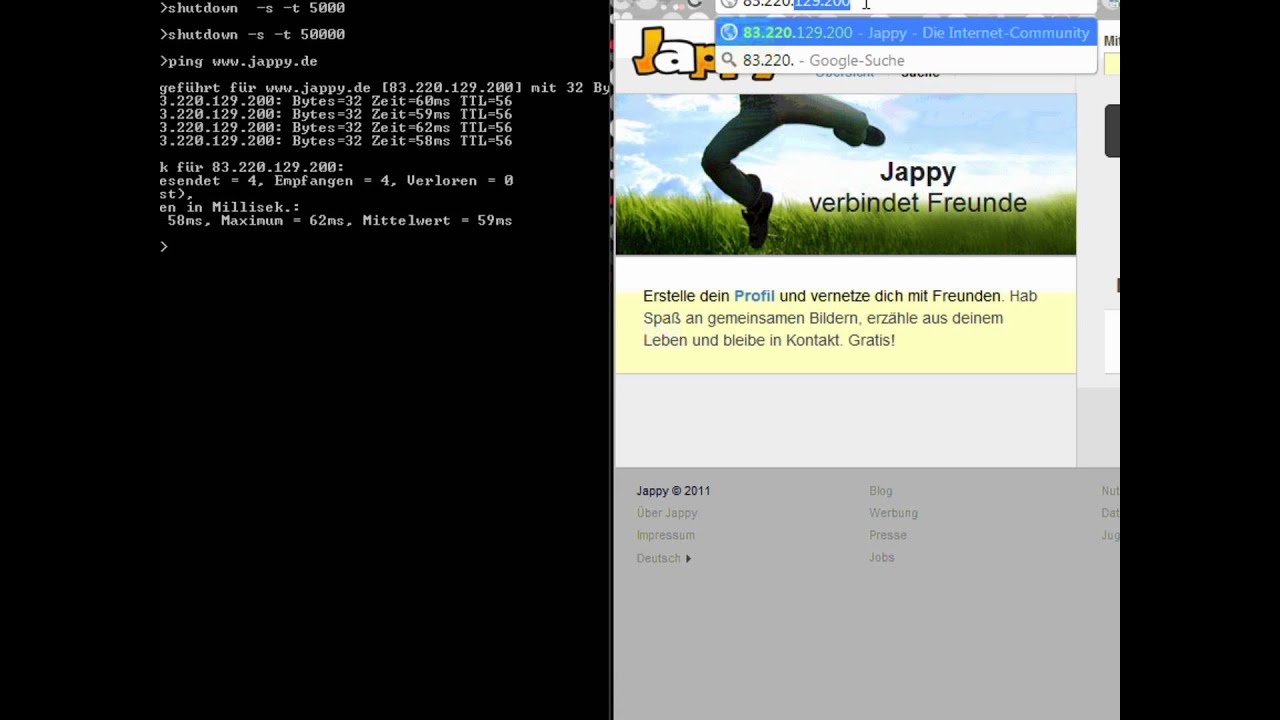Open the 'Werbung' footer link
Screen dimensions: 1280x720
tap(893, 513)
